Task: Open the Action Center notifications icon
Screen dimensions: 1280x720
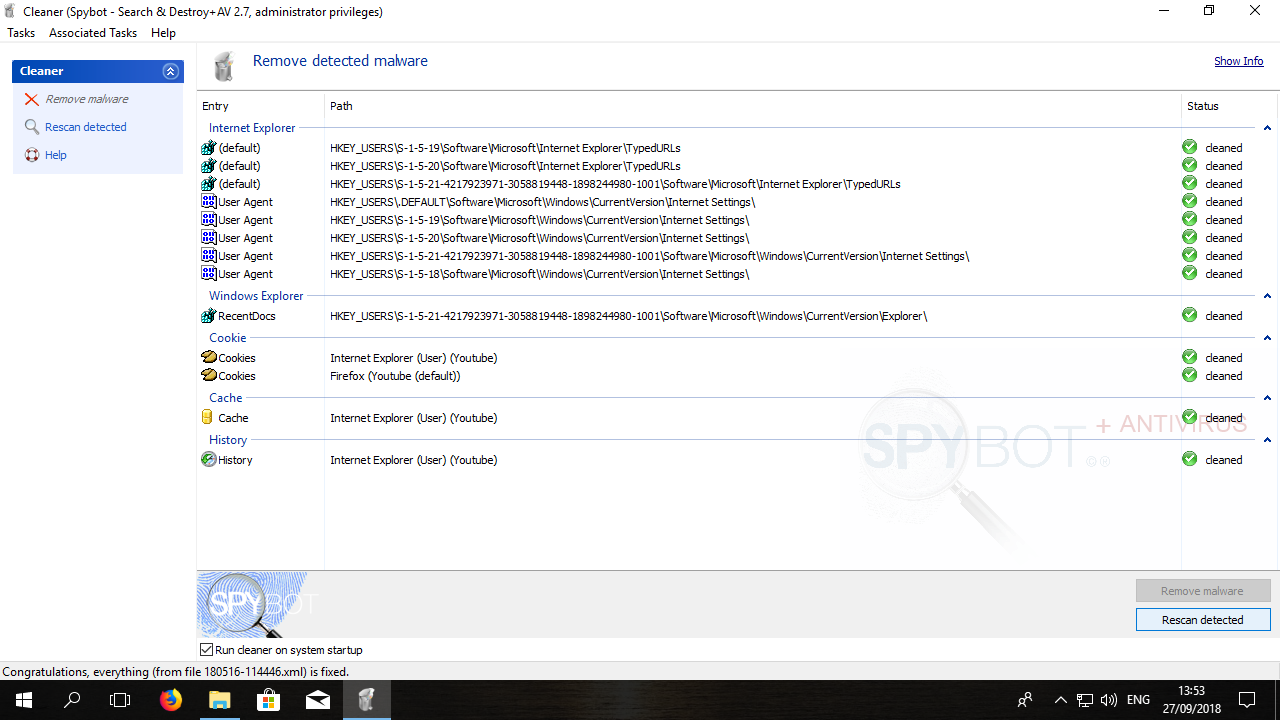Action: (1247, 700)
